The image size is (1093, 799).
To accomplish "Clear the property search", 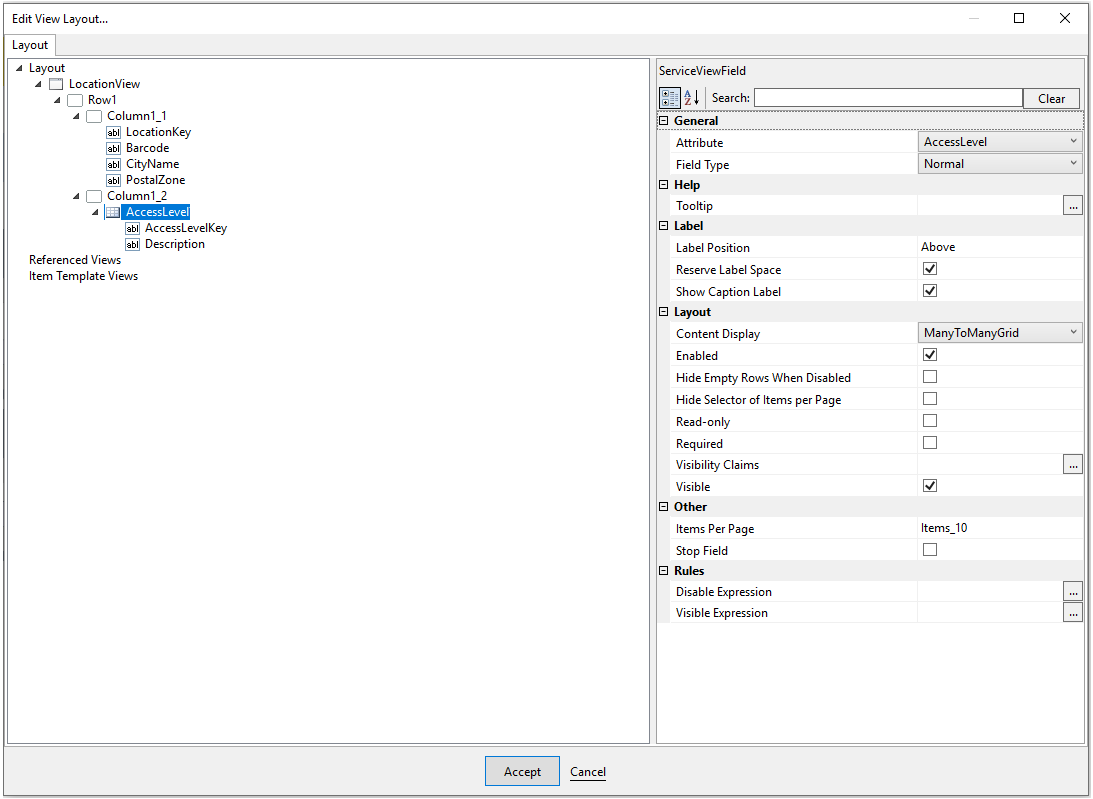I will click(x=1051, y=98).
